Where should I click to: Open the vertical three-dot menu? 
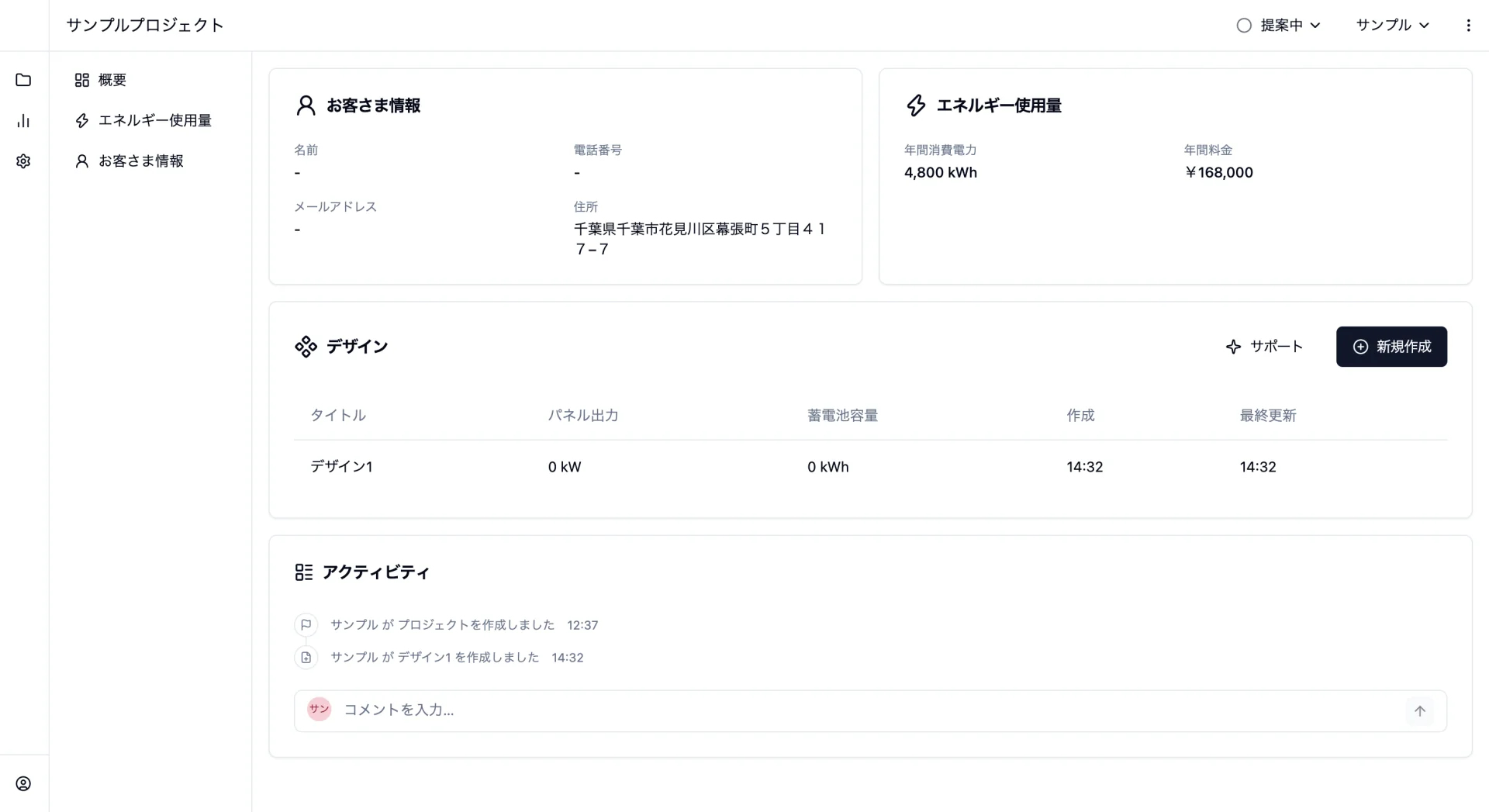(1468, 25)
